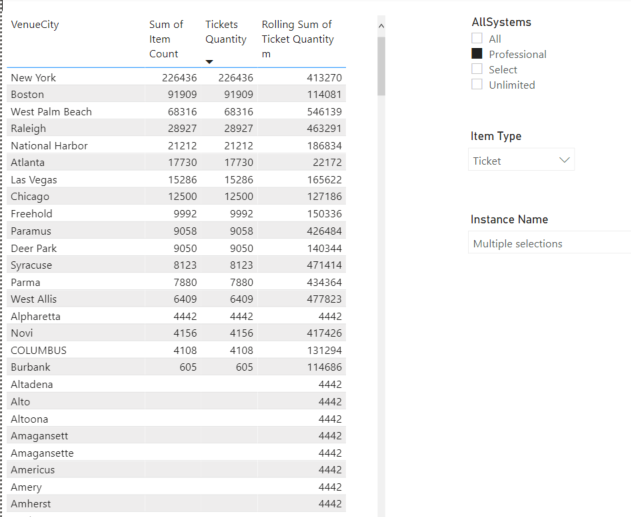Select the Raleigh city cell
Viewport: 631px width, 517px height.
[28, 129]
